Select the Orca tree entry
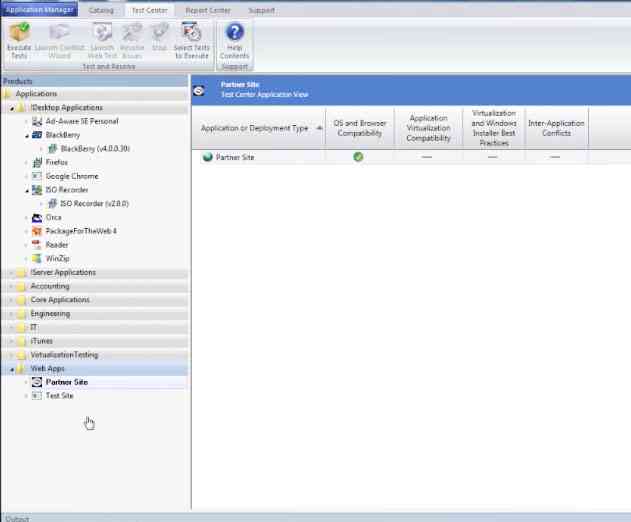The width and height of the screenshot is (631, 522). (54, 217)
